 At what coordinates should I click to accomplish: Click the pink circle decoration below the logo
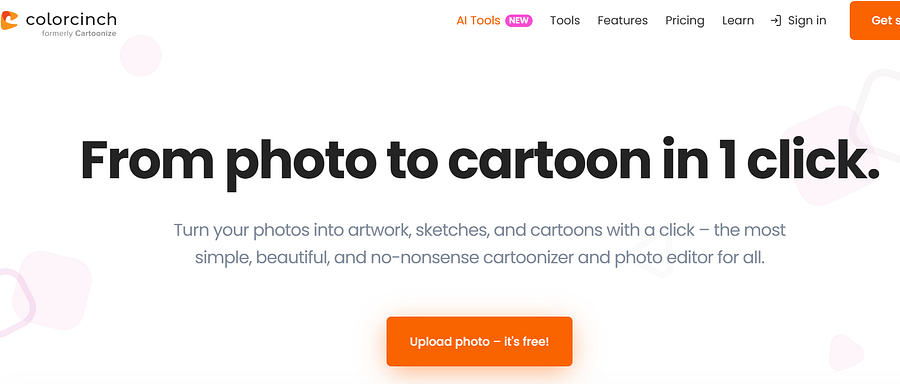[141, 56]
